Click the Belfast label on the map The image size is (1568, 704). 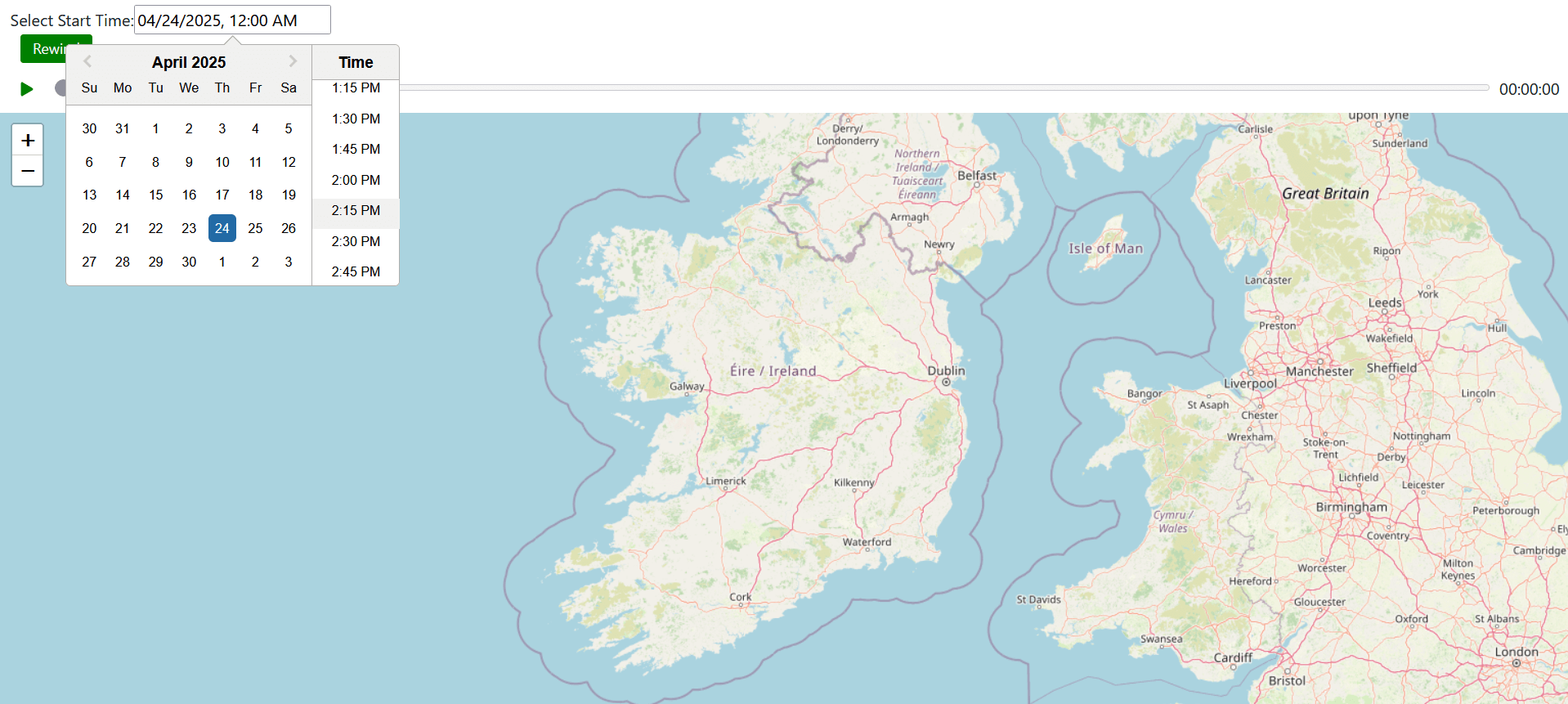click(977, 175)
